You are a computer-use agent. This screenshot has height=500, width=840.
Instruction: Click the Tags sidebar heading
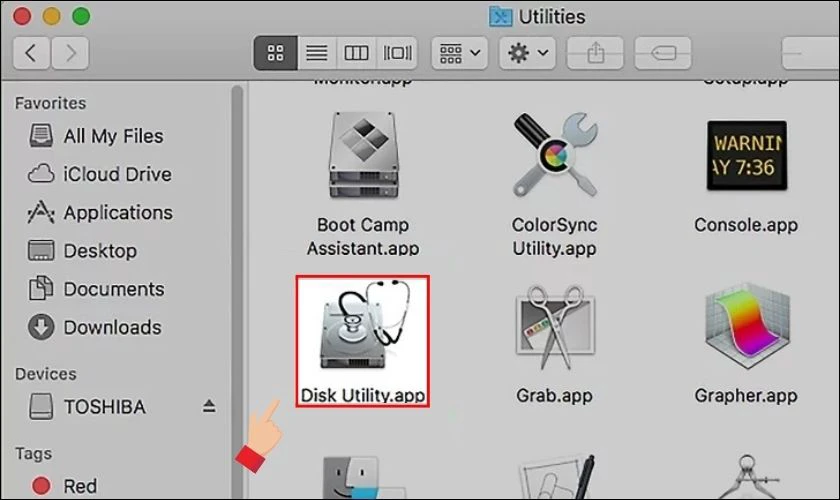pos(33,453)
